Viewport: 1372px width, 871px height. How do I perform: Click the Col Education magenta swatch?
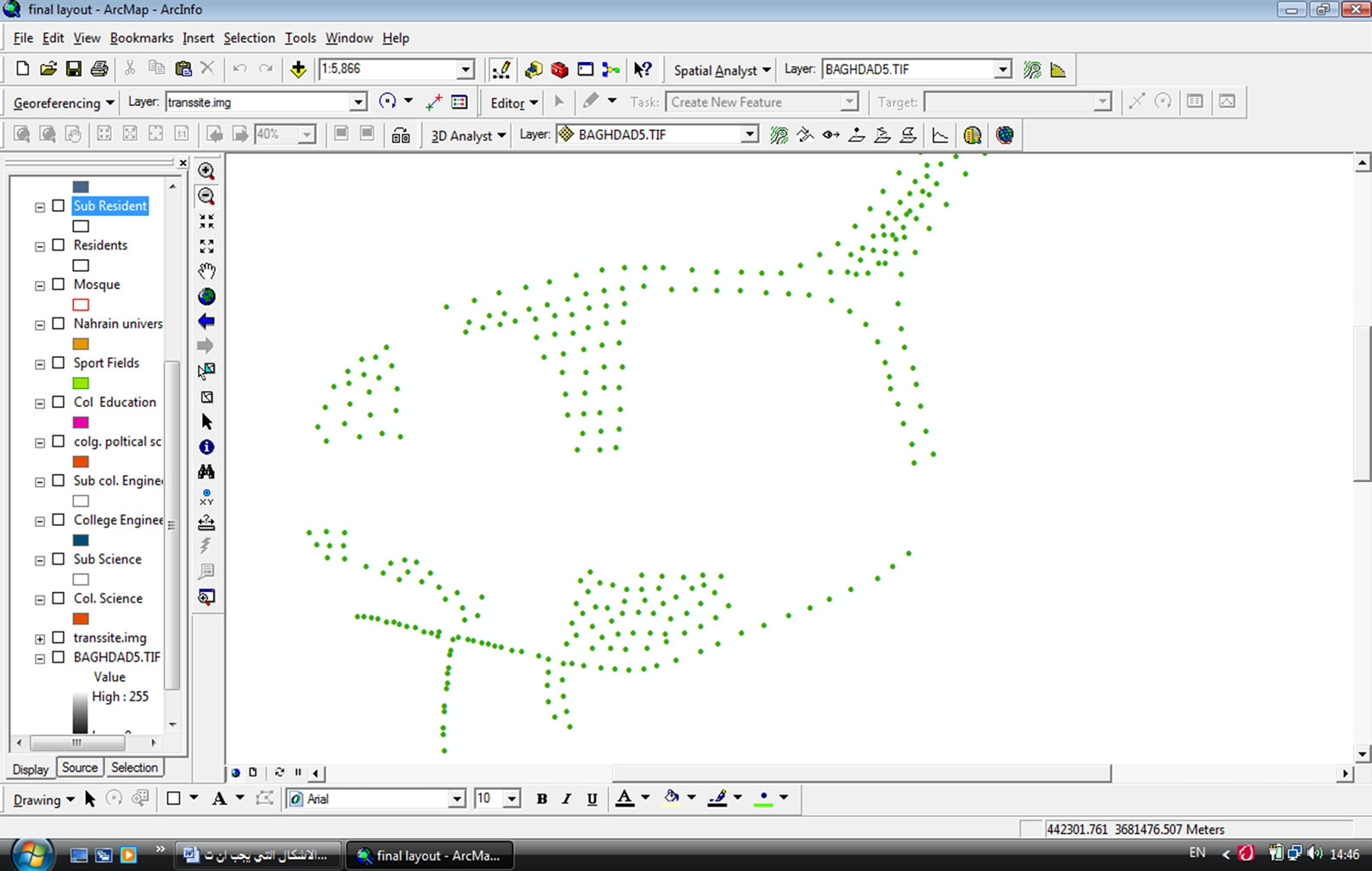pos(81,423)
